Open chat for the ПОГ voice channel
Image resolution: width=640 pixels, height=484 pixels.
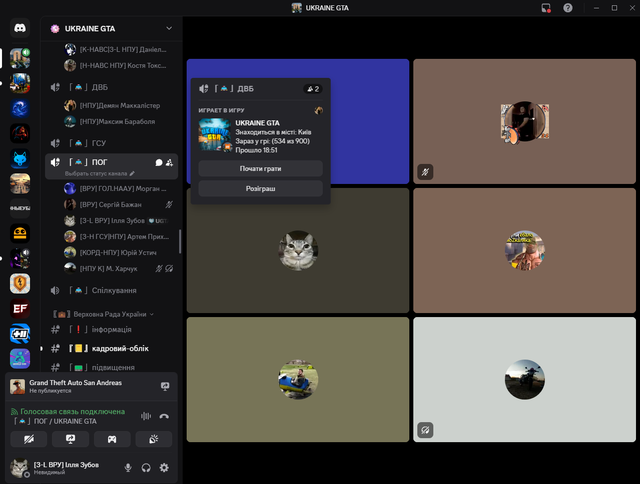click(159, 162)
